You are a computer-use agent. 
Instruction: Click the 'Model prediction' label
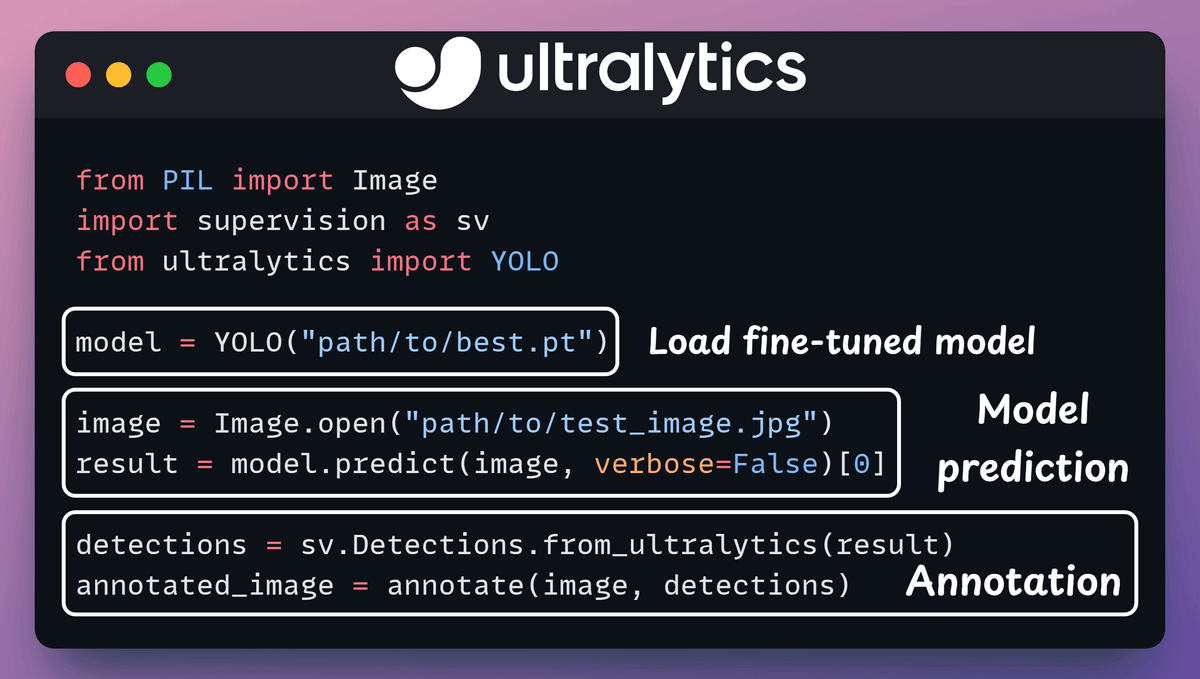click(x=1033, y=438)
